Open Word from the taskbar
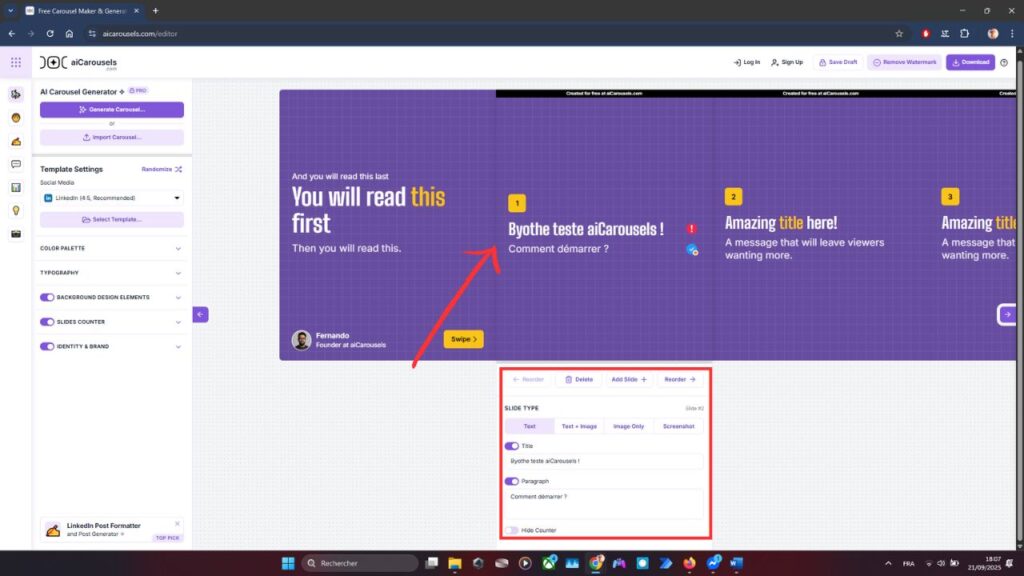Screen dimensions: 1024x576 tap(737, 563)
